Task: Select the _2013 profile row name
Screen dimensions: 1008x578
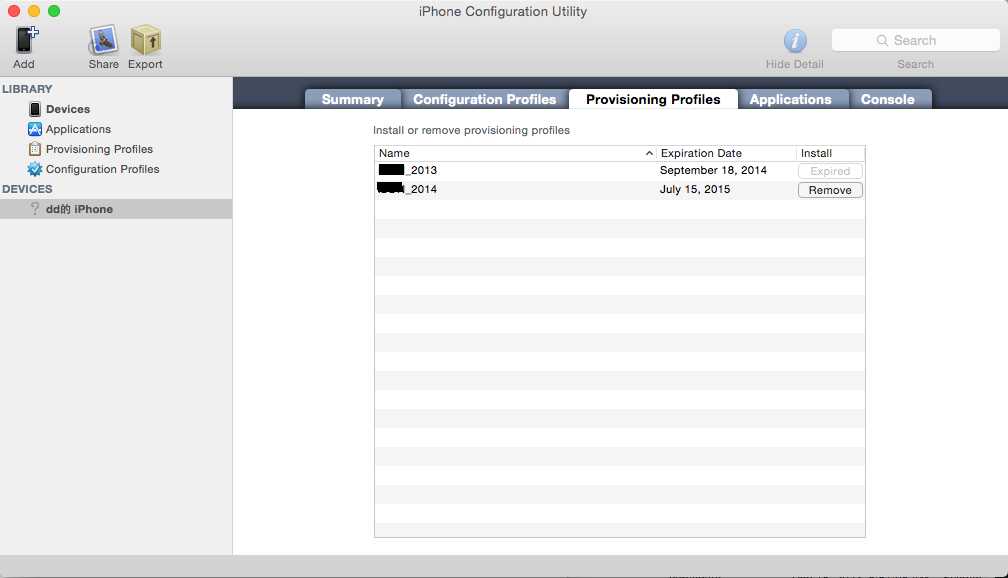Action: click(x=408, y=170)
